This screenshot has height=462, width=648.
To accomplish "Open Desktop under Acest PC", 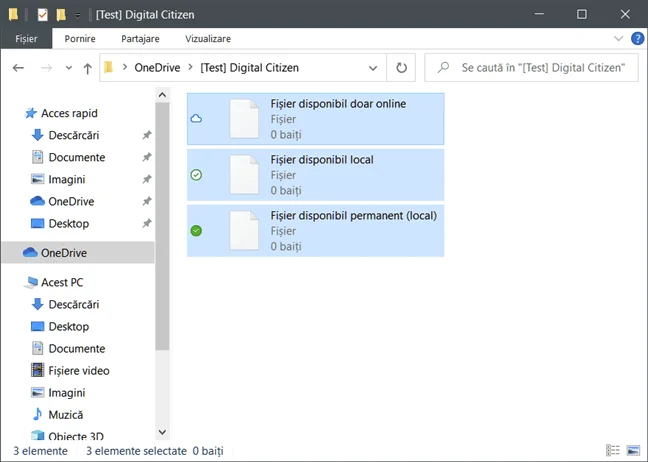I will (x=69, y=326).
